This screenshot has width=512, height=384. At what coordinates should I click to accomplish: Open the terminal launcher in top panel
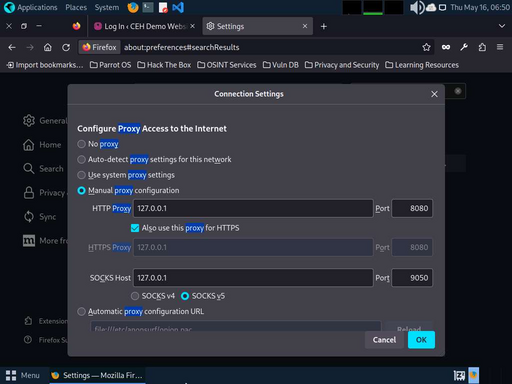click(x=148, y=7)
